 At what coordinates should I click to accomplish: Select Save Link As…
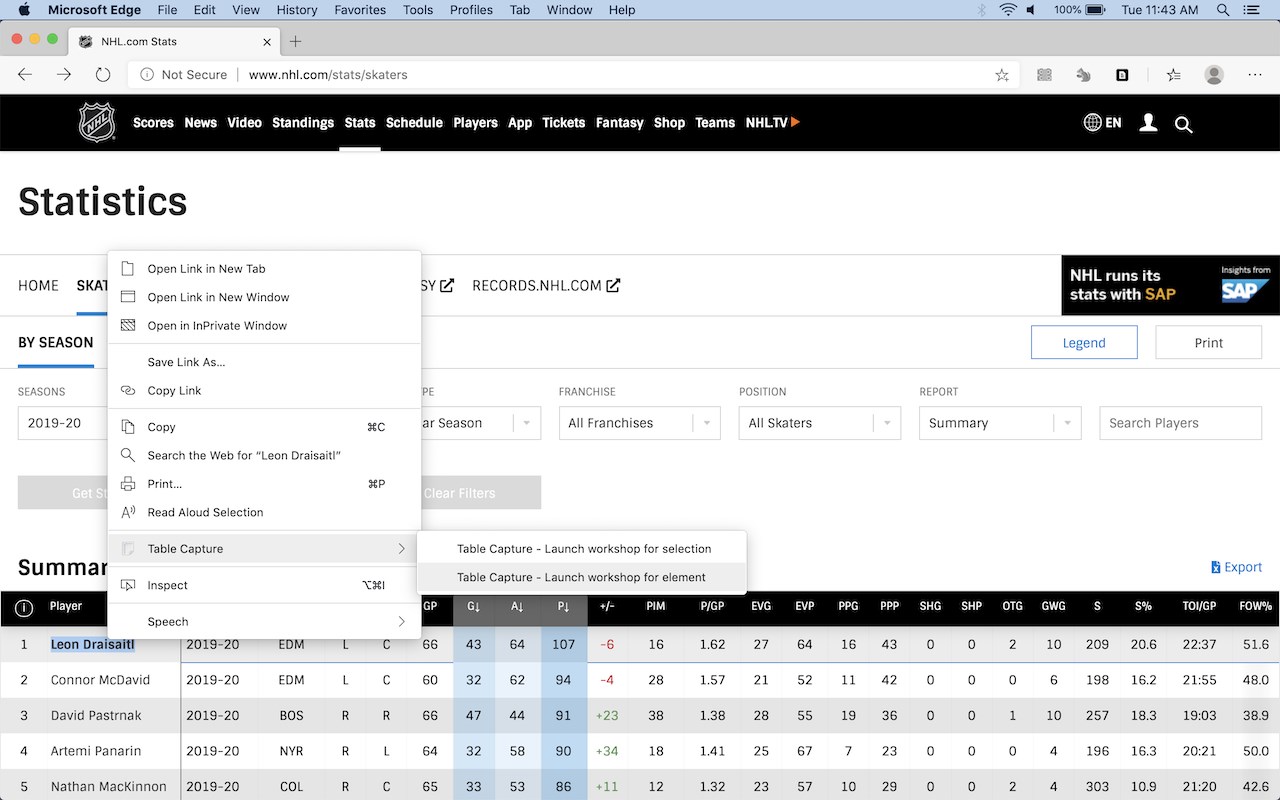tap(264, 362)
